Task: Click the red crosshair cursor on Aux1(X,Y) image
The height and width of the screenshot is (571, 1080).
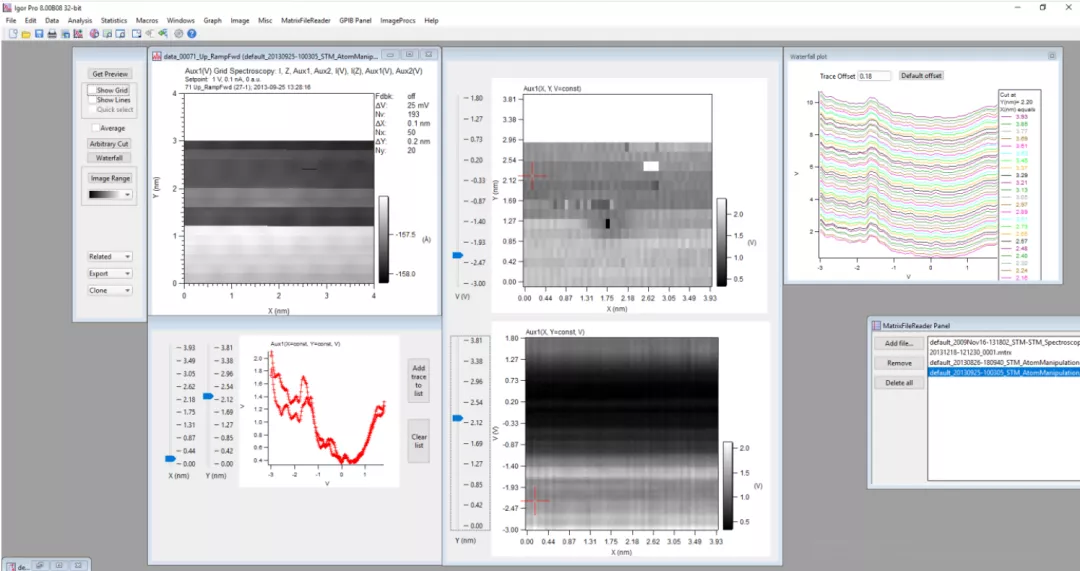Action: pyautogui.click(x=532, y=176)
